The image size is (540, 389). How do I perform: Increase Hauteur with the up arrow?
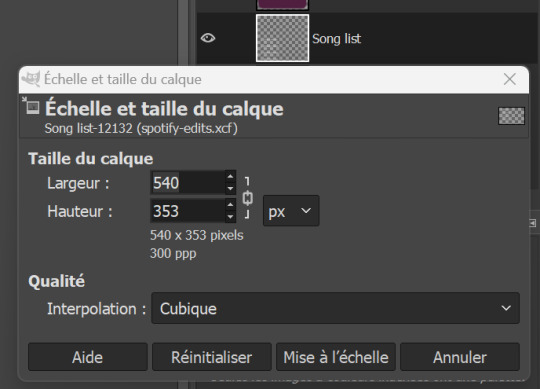(230, 205)
